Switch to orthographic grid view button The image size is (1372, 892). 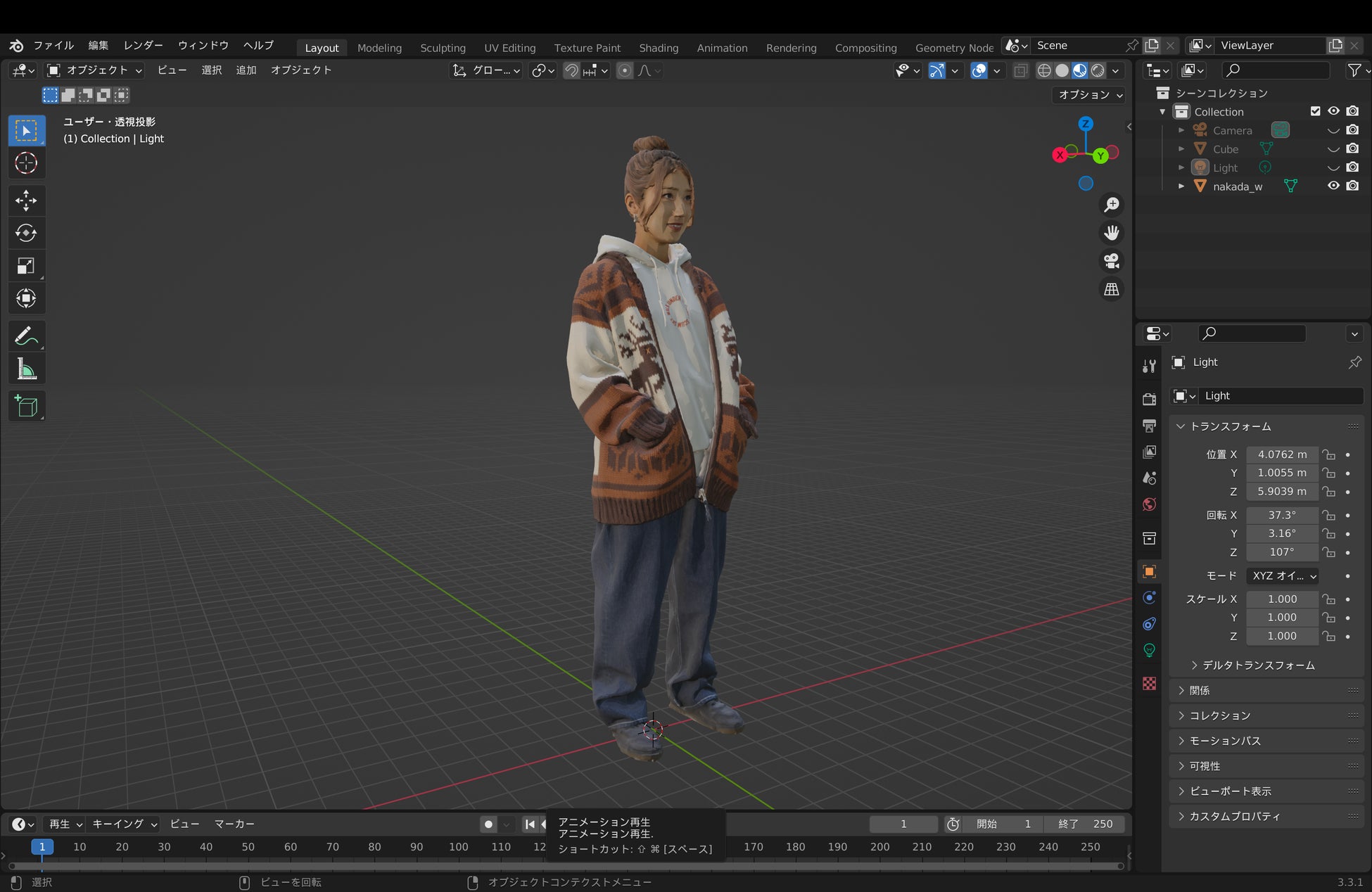click(x=1112, y=289)
